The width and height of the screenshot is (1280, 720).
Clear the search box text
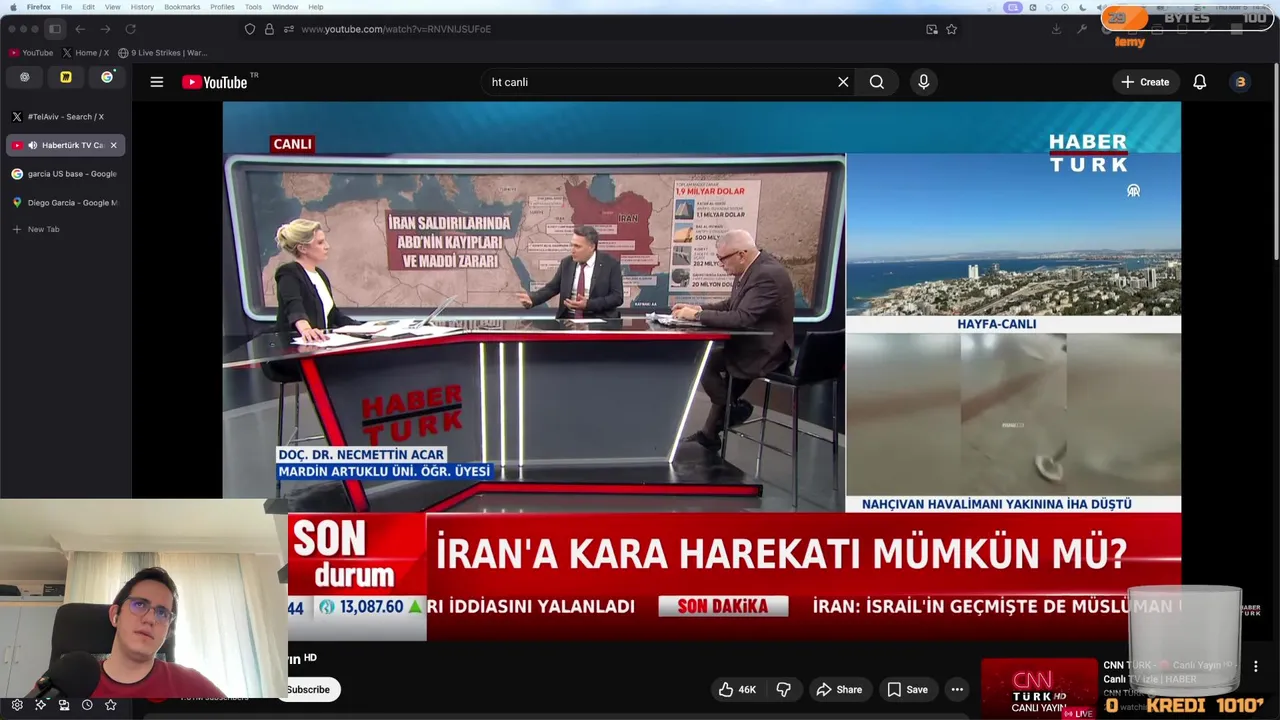(x=843, y=82)
